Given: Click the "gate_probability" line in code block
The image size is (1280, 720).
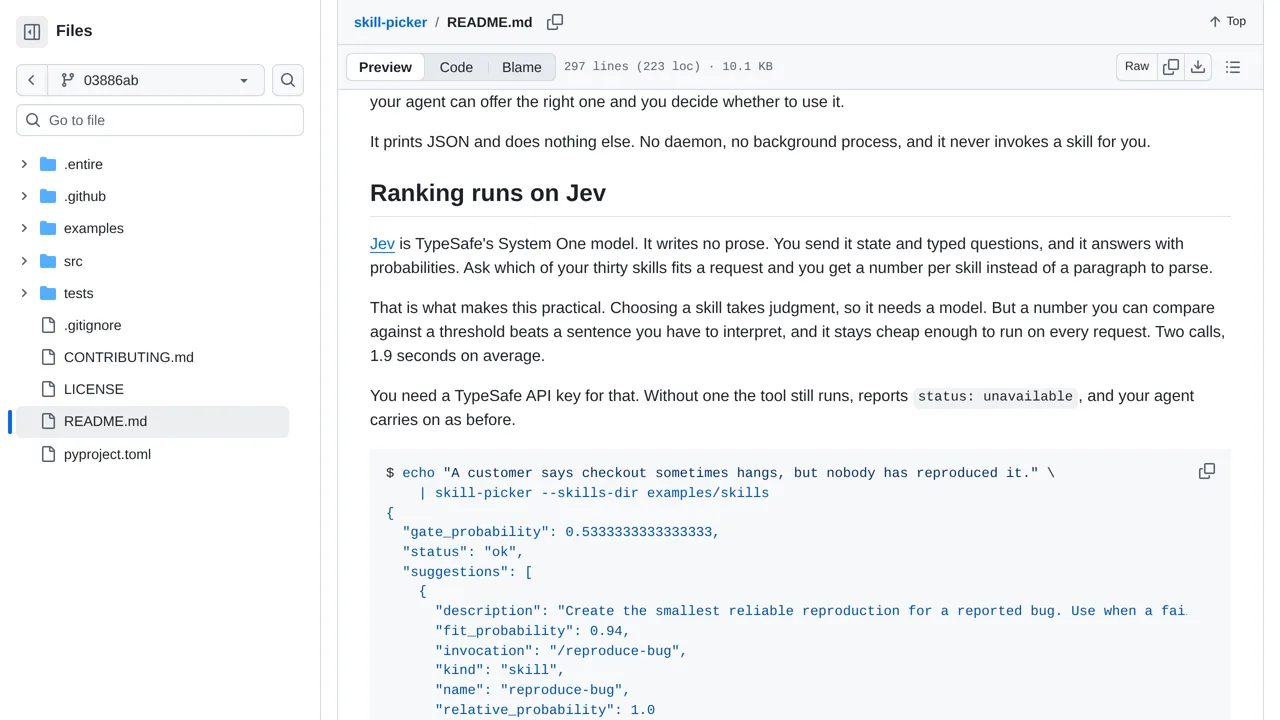Looking at the screenshot, I should (x=561, y=532).
